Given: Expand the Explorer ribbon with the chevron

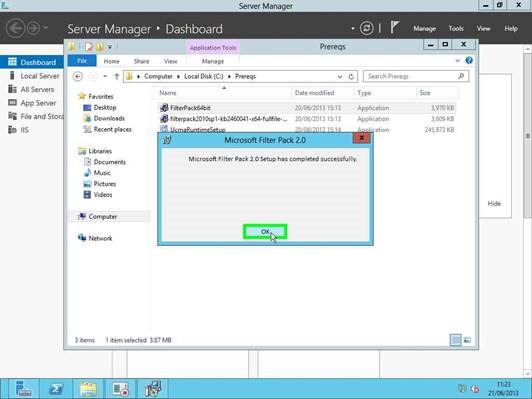Looking at the screenshot, I should click(x=458, y=61).
